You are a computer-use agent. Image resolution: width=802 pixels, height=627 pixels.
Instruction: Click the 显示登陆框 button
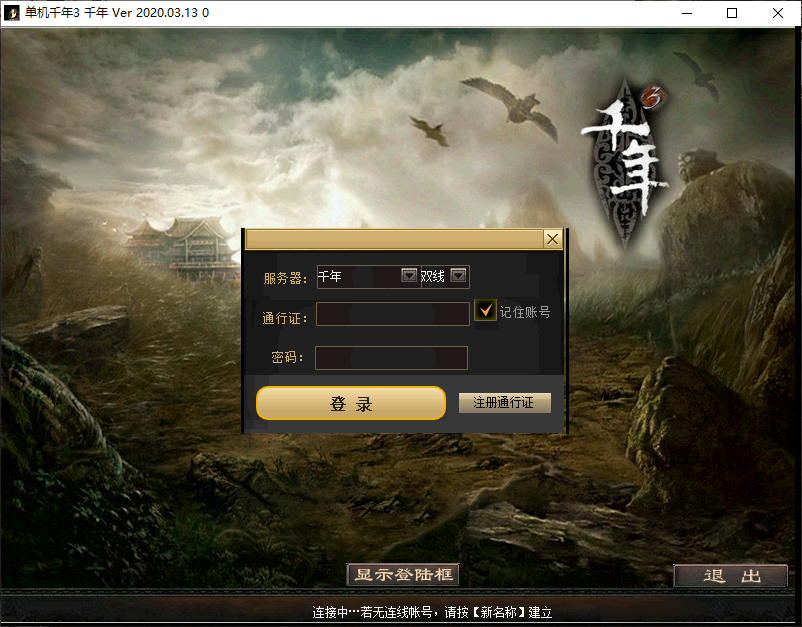(x=403, y=575)
